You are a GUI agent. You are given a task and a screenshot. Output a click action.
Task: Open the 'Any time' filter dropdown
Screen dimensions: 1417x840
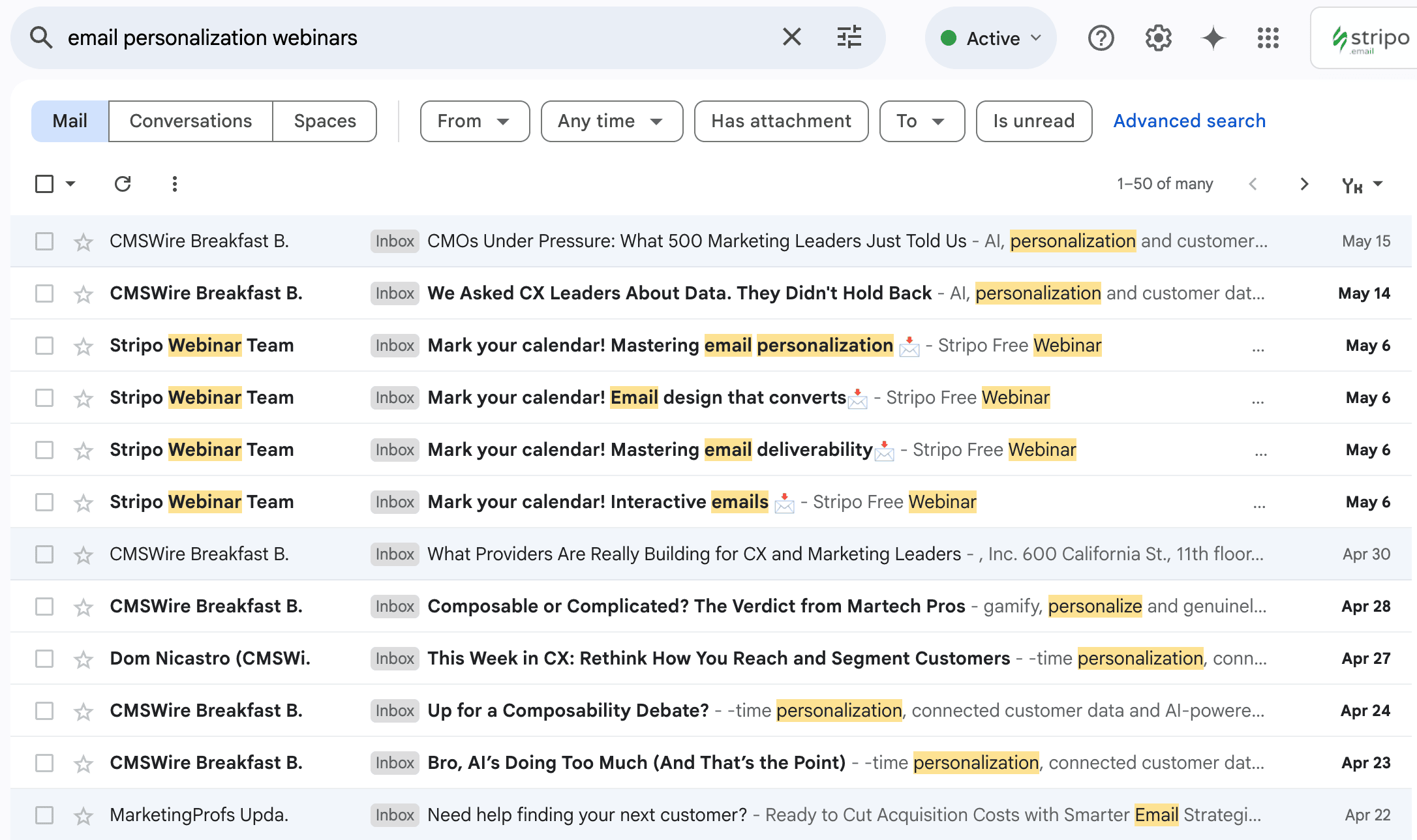(x=611, y=121)
